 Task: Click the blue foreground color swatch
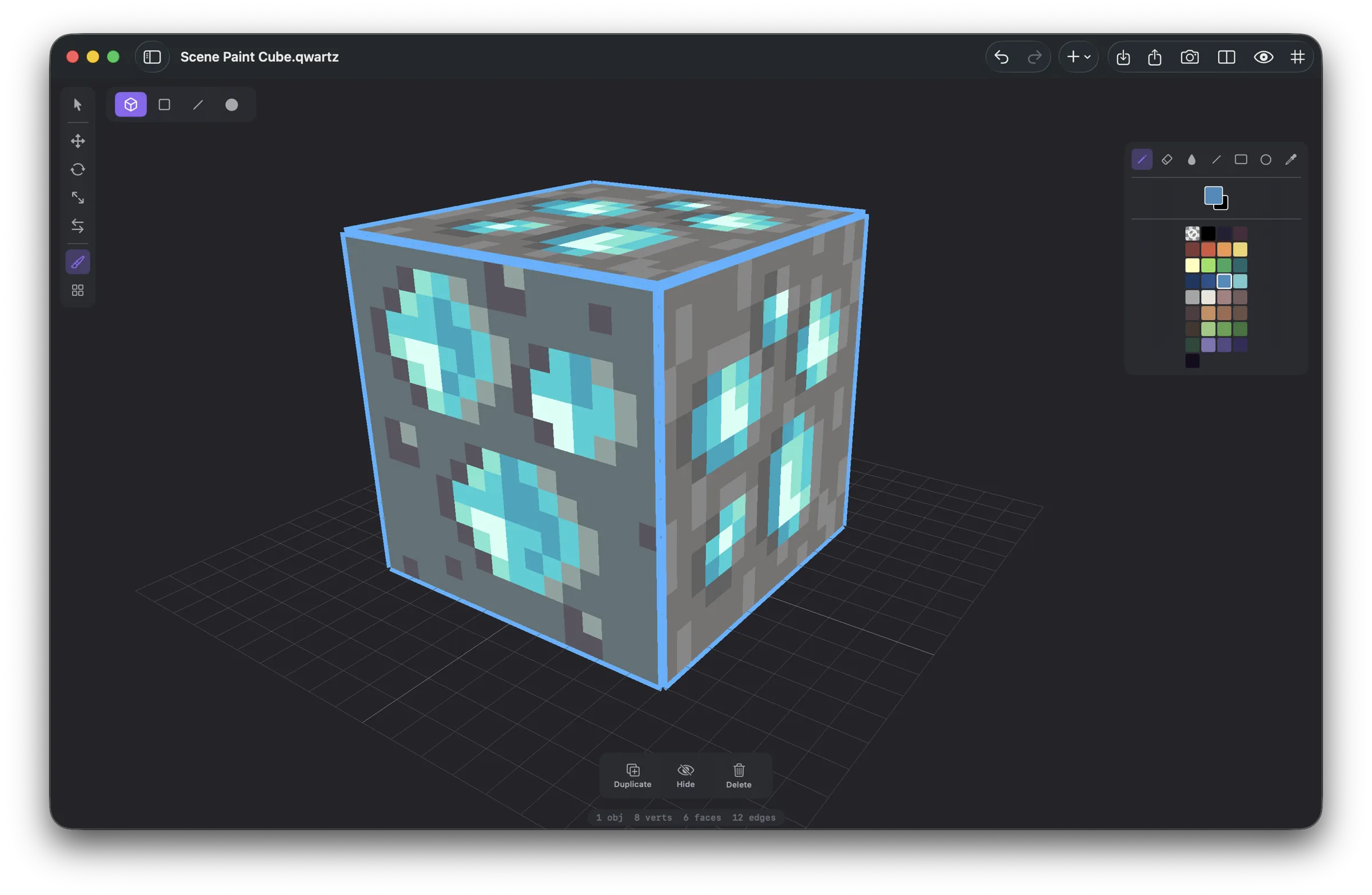[1213, 196]
